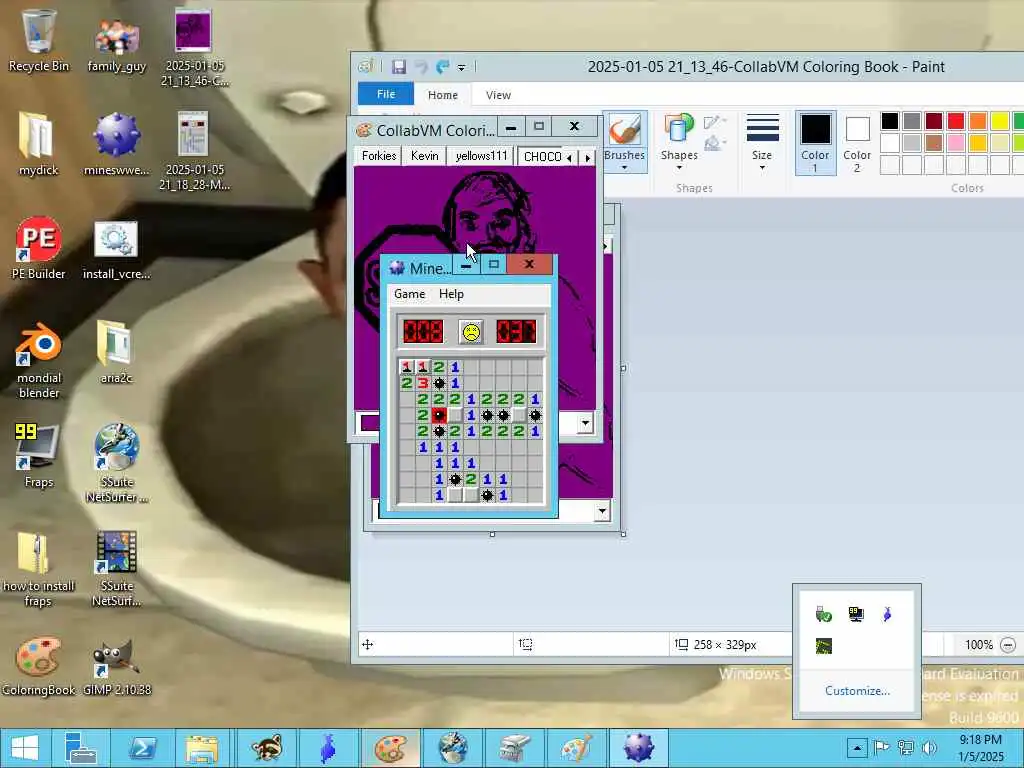Expand the Shapes dropdown arrow
The width and height of the screenshot is (1024, 768).
[x=679, y=168]
